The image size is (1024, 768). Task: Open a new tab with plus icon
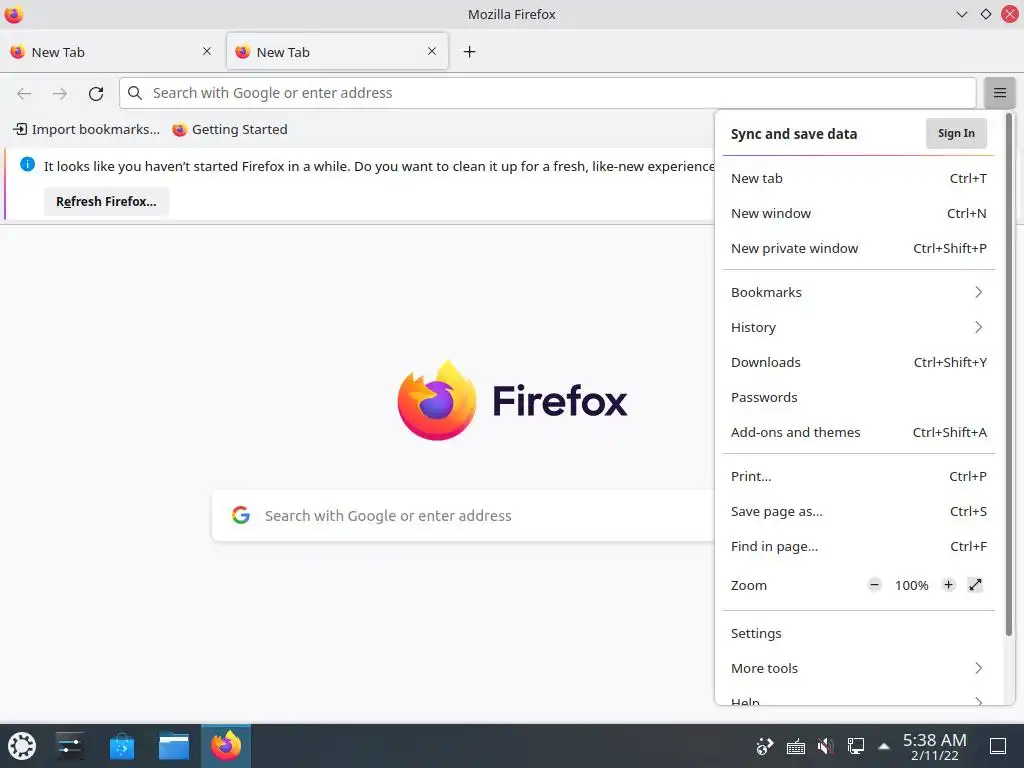(x=470, y=52)
